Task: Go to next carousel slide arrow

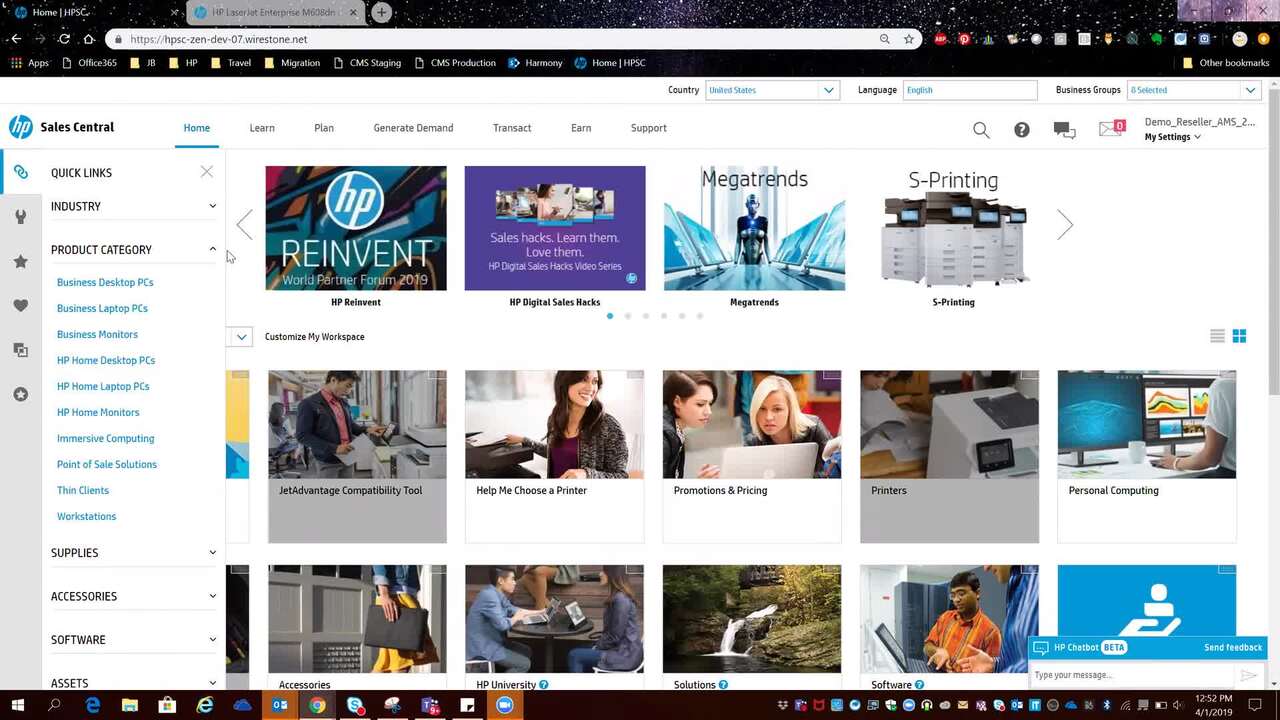Action: click(1065, 225)
